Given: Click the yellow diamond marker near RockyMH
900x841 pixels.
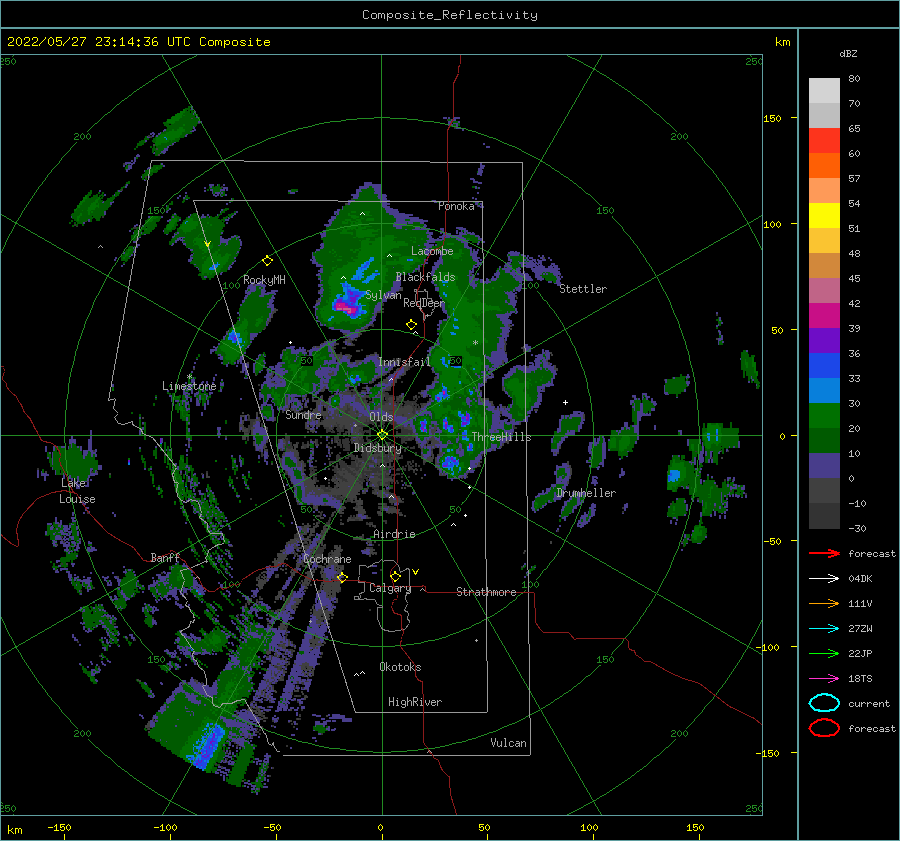Looking at the screenshot, I should pos(267,261).
